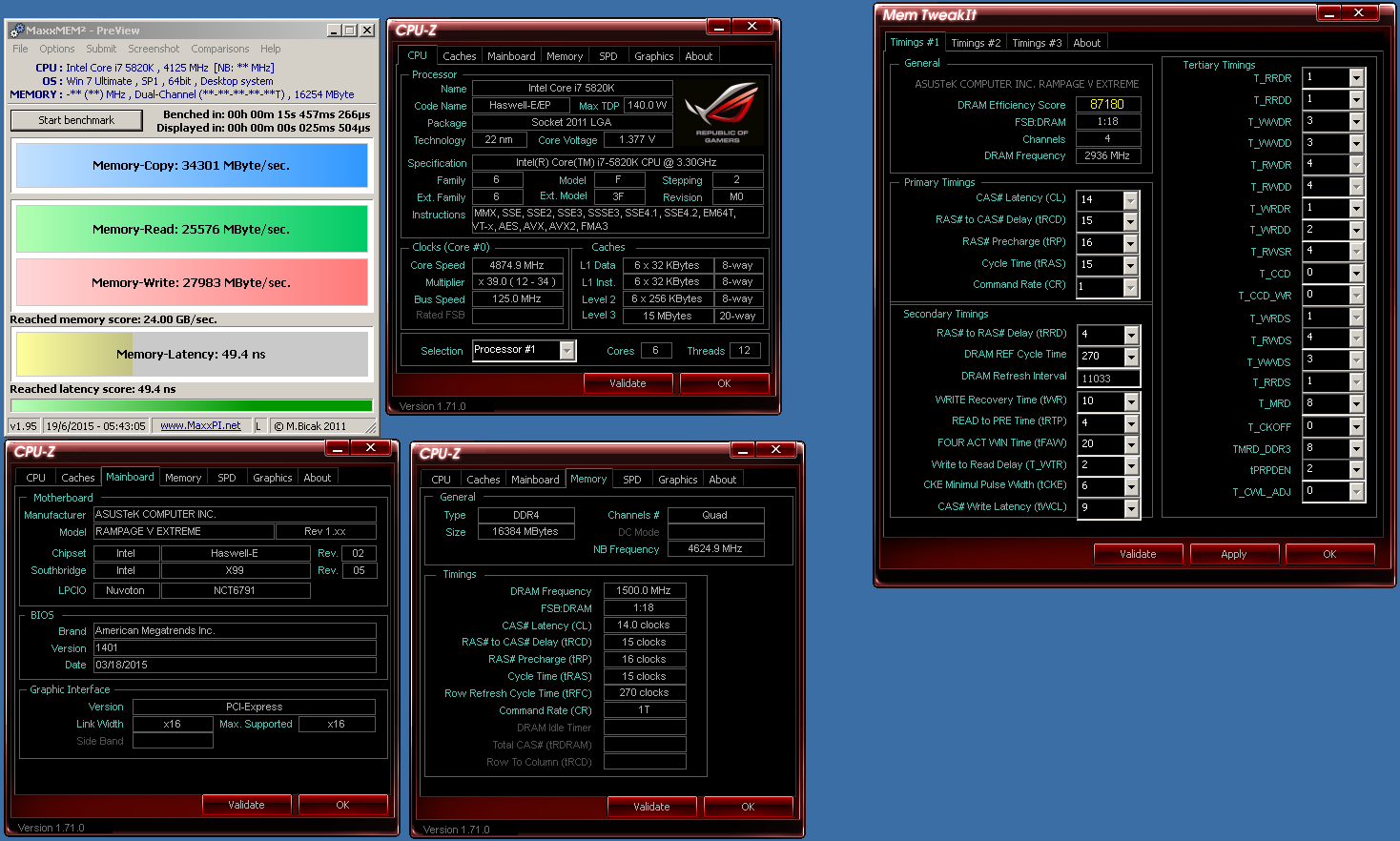Viewport: 1400px width, 841px height.
Task: Click OK in CPU-Z Mainboard window
Action: click(x=342, y=805)
